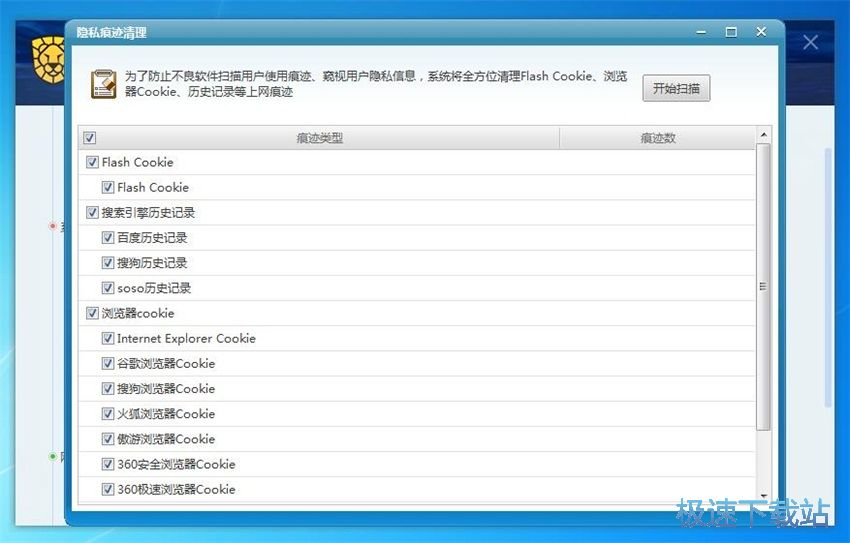Screen dimensions: 850x543
Task: Select the soso历史记录 row label
Action: [154, 288]
